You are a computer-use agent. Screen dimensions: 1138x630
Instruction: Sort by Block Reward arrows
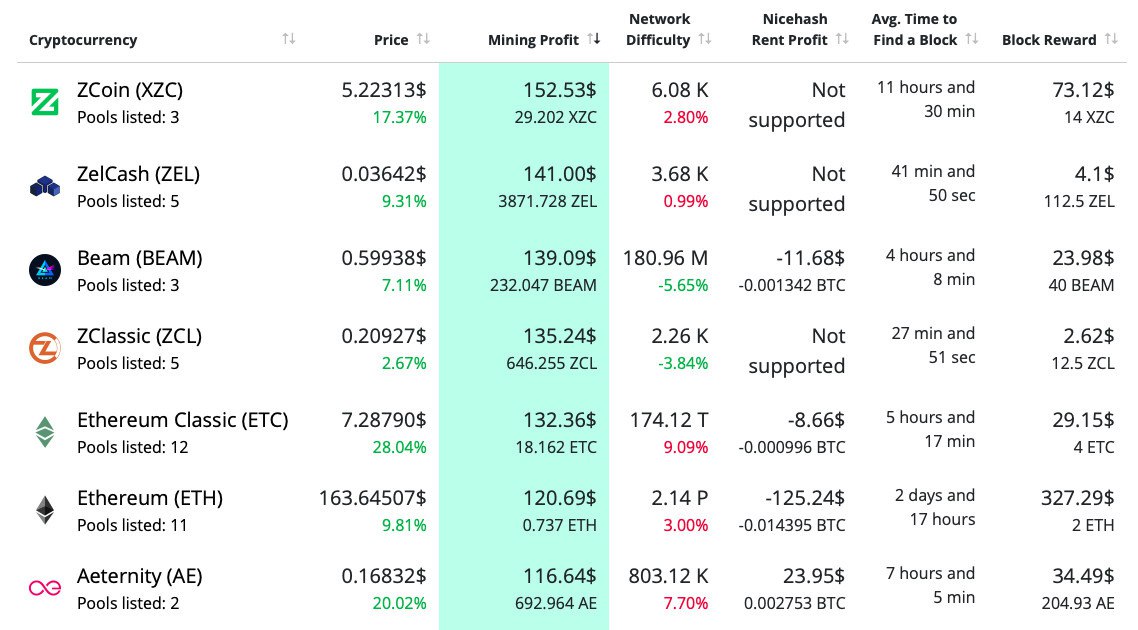[x=1111, y=38]
